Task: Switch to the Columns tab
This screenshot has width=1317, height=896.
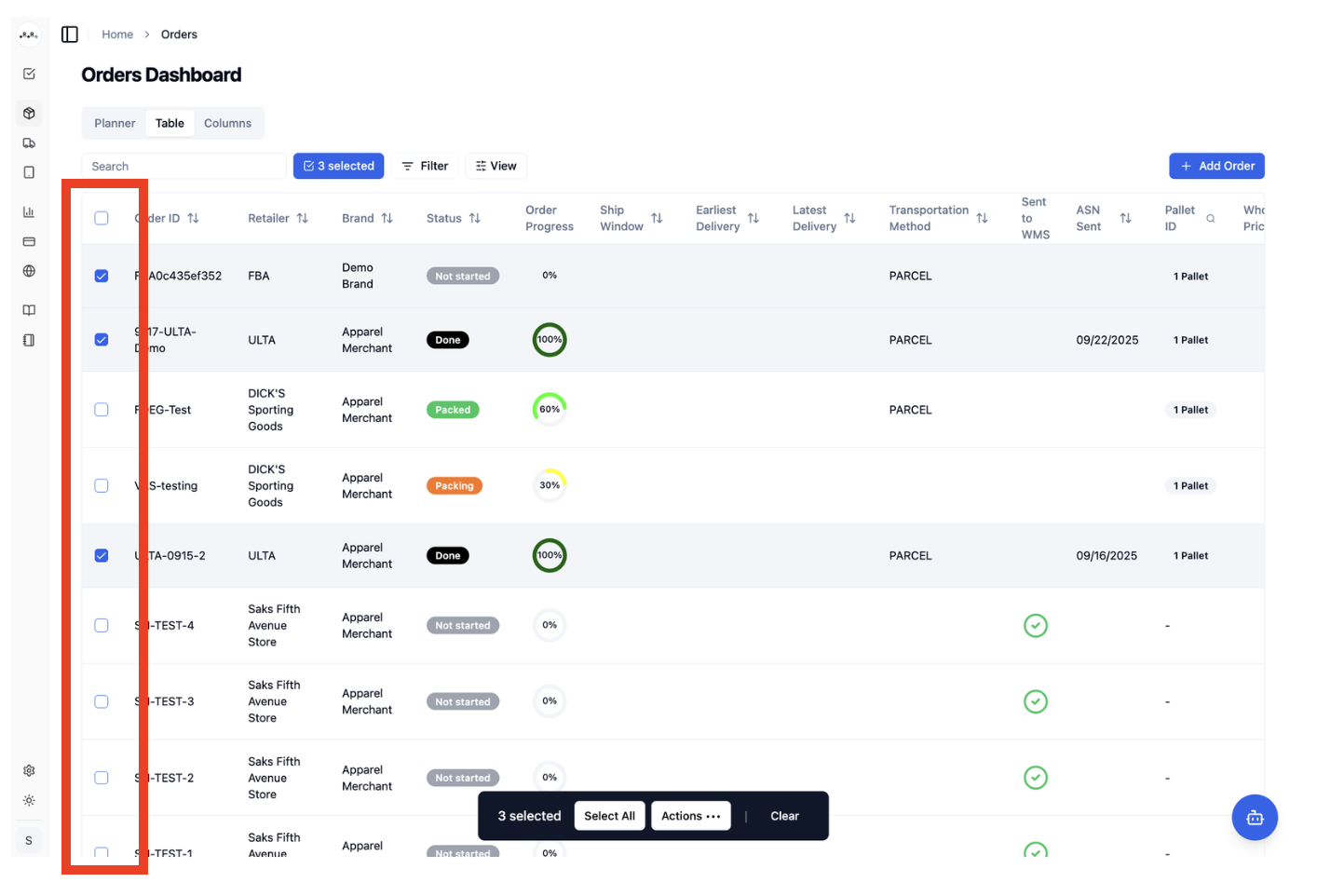Action: click(227, 123)
